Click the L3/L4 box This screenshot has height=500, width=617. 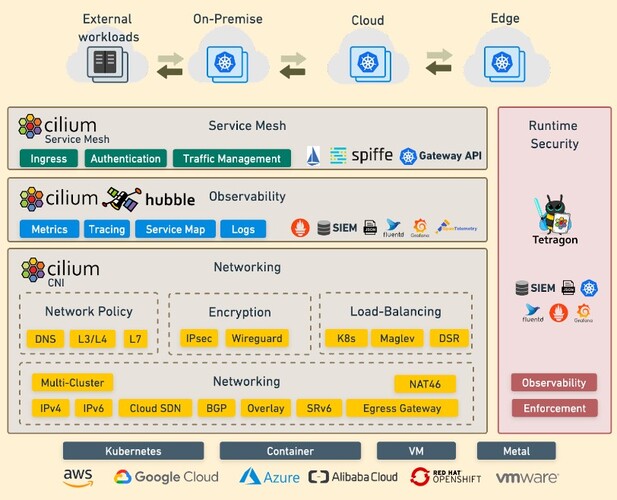point(92,339)
